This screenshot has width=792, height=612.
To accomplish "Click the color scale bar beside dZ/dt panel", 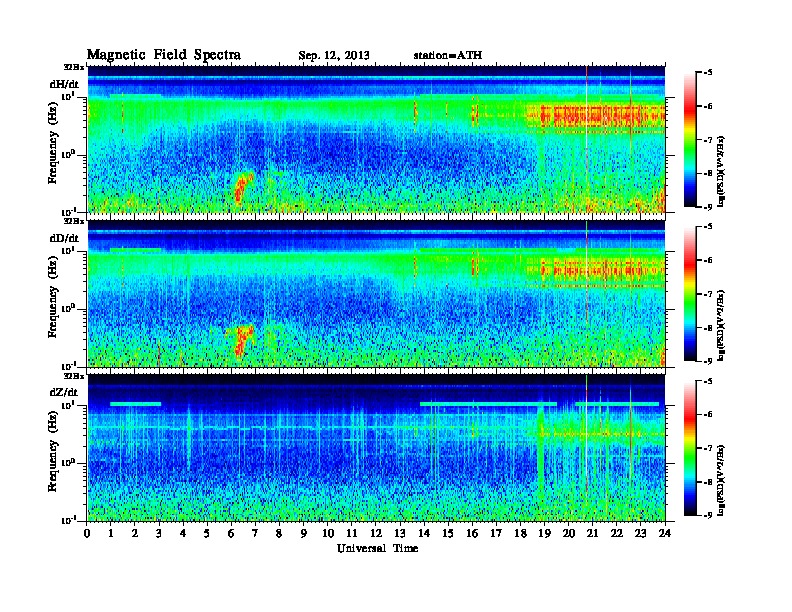I will pos(690,448).
